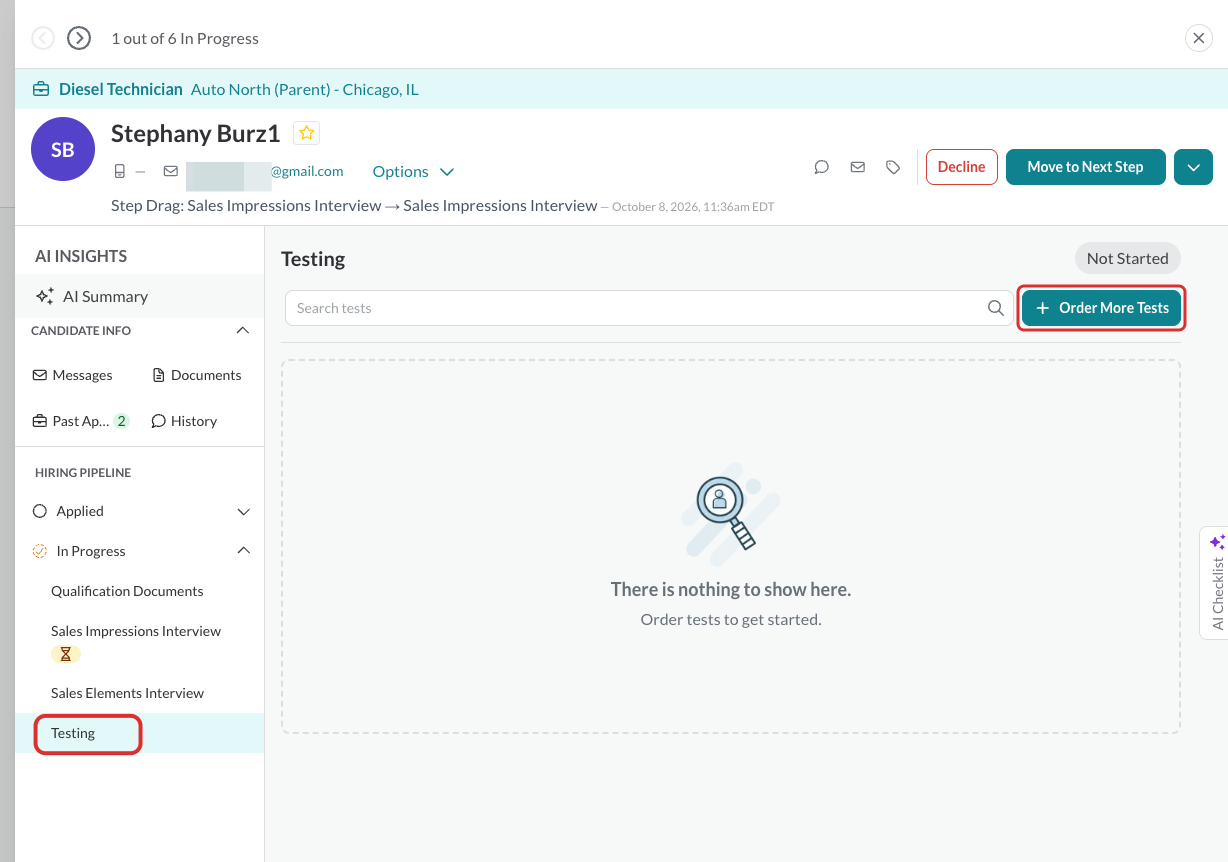Collapse the In Progress pipeline stage
This screenshot has width=1228, height=862.
pyautogui.click(x=243, y=551)
